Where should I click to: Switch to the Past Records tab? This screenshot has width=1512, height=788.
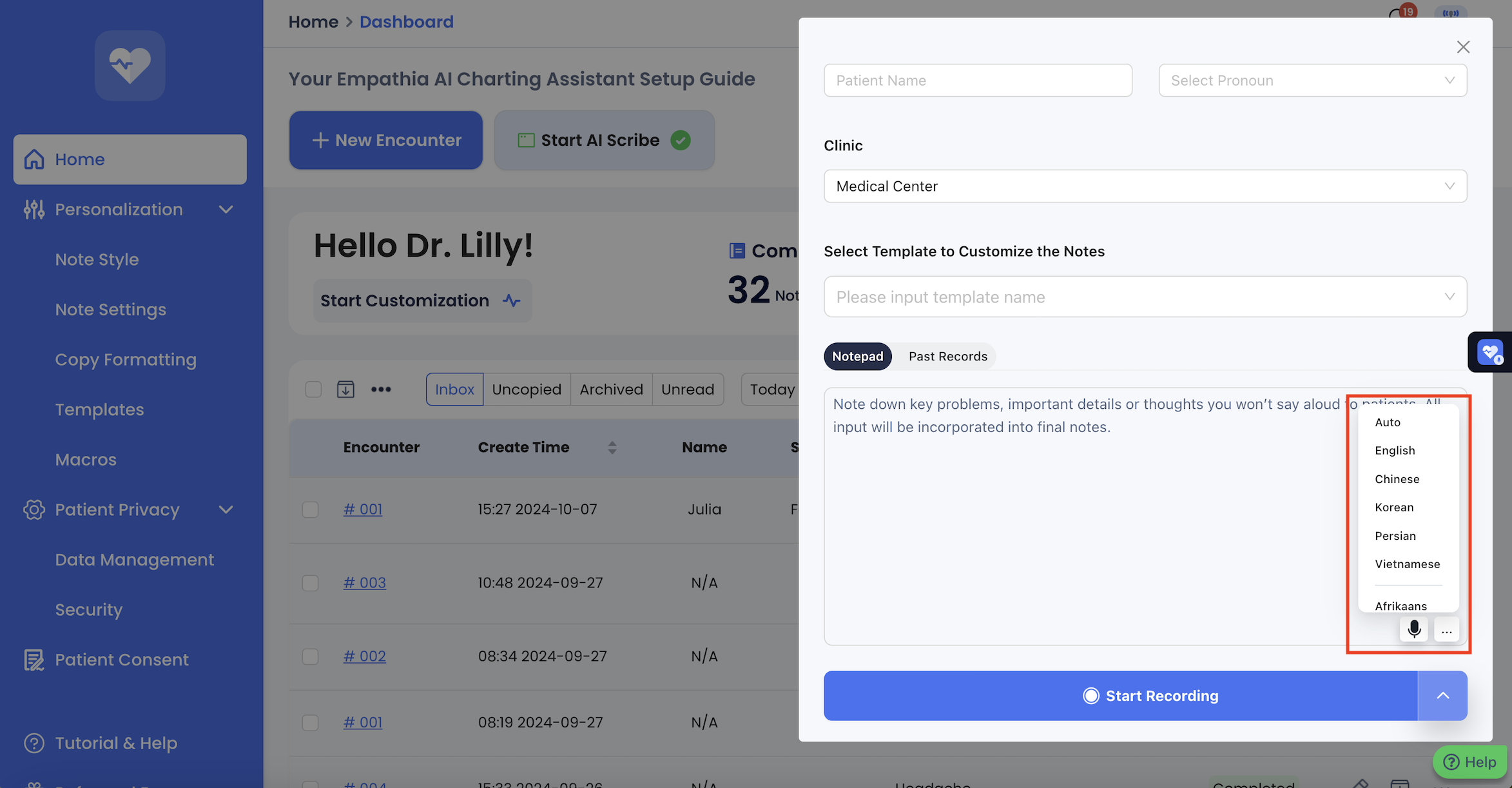coord(947,357)
